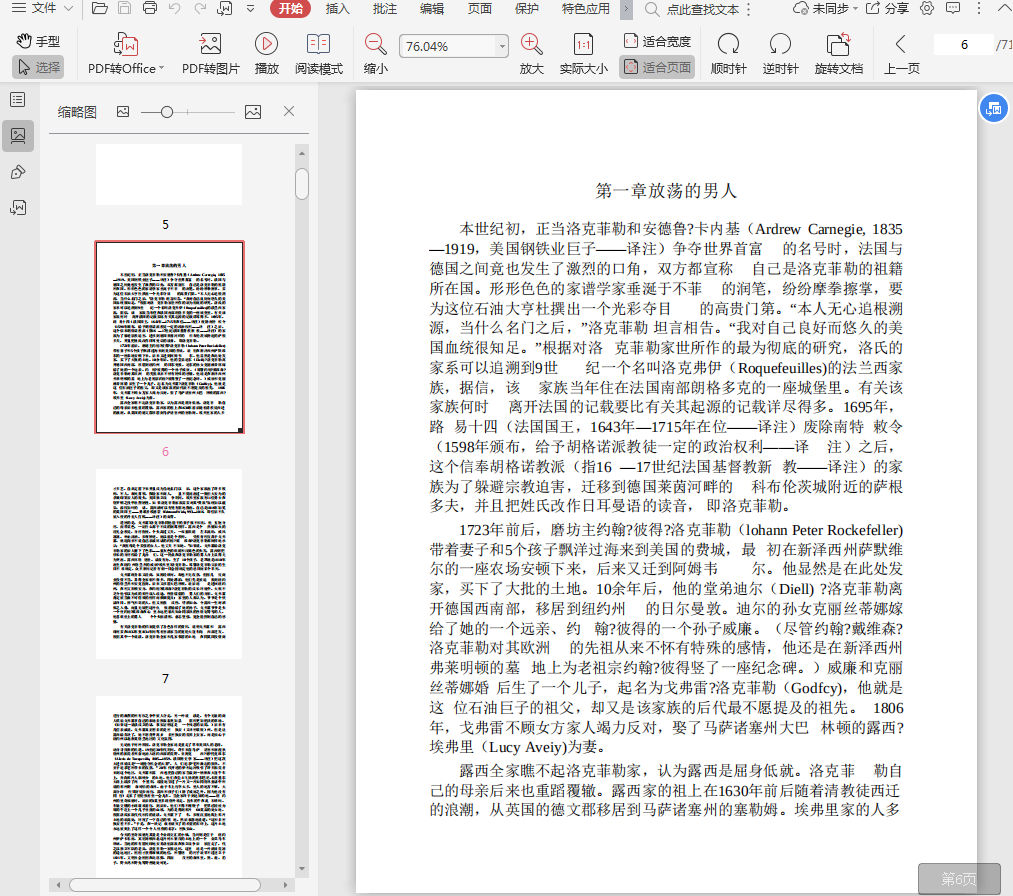This screenshot has width=1013, height=896.
Task: Toggle 适合宽度 fit width
Action: point(657,41)
